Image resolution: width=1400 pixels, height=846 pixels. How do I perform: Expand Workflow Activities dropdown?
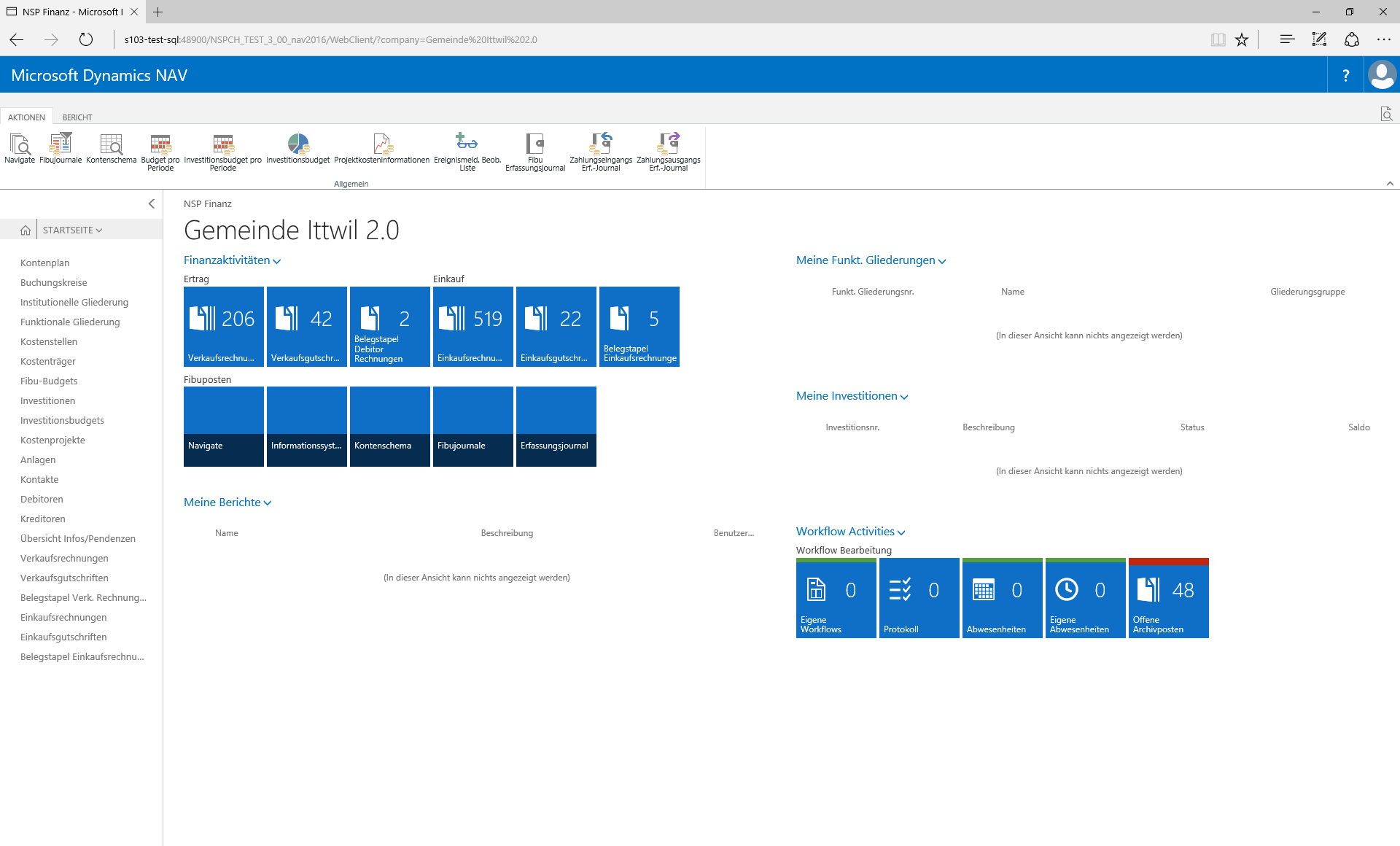851,532
